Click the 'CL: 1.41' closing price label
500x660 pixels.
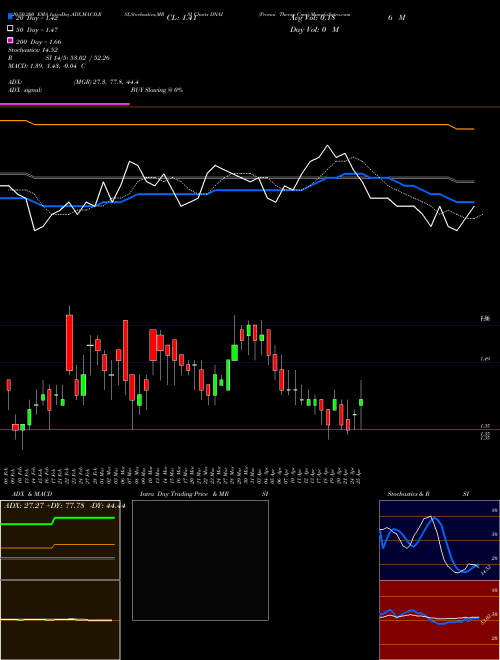[182, 18]
